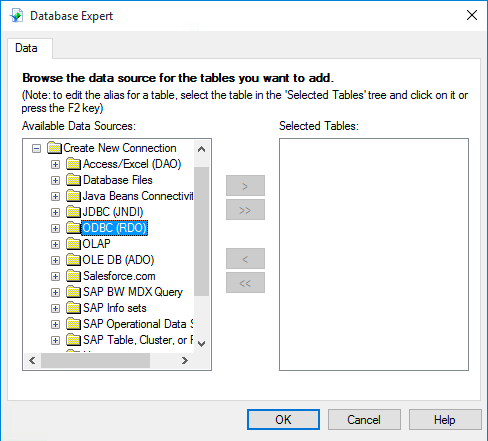
Task: Click inside the Selected Tables list box
Action: 374,254
